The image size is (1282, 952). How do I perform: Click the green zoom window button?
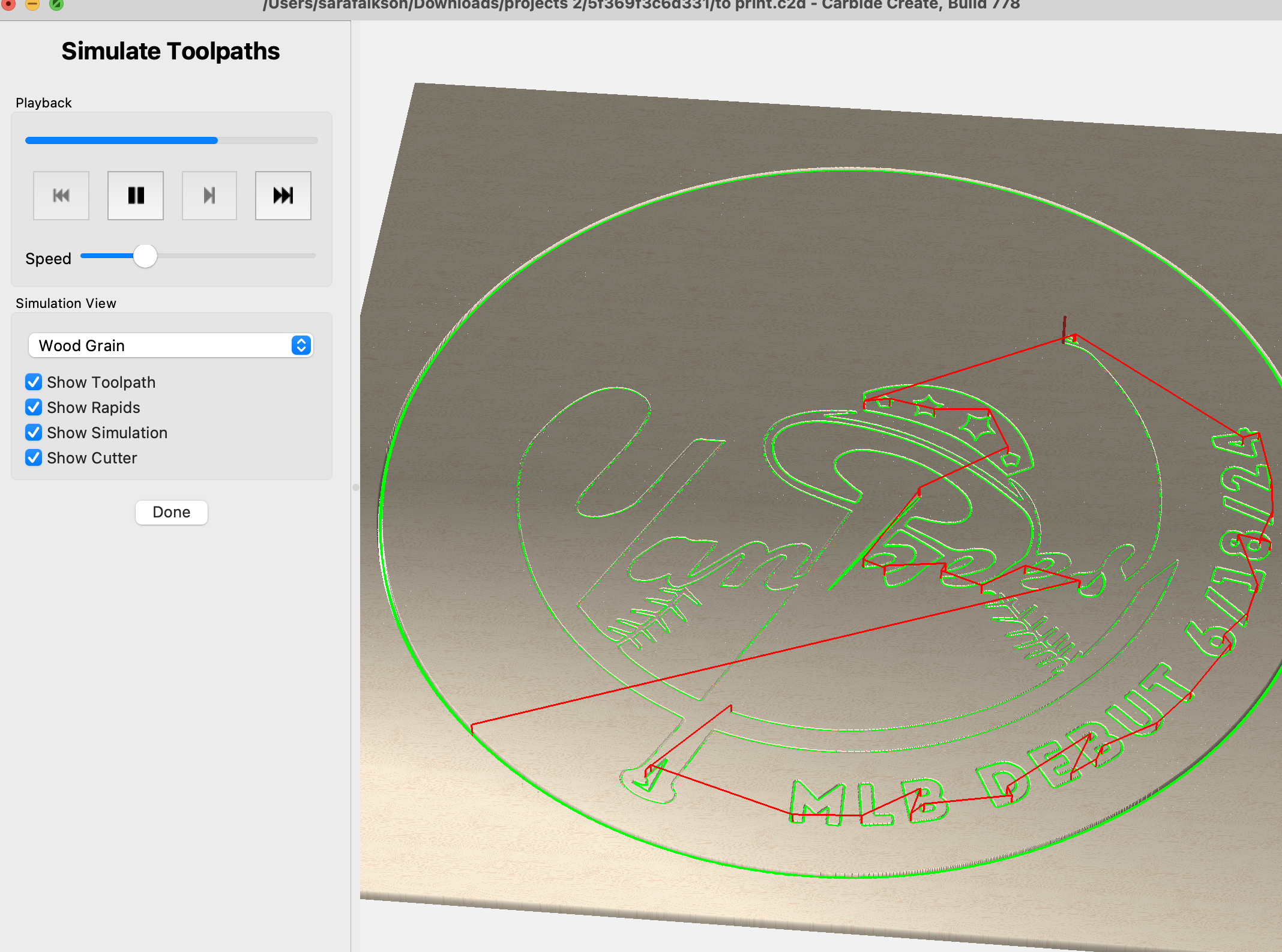pos(56,4)
